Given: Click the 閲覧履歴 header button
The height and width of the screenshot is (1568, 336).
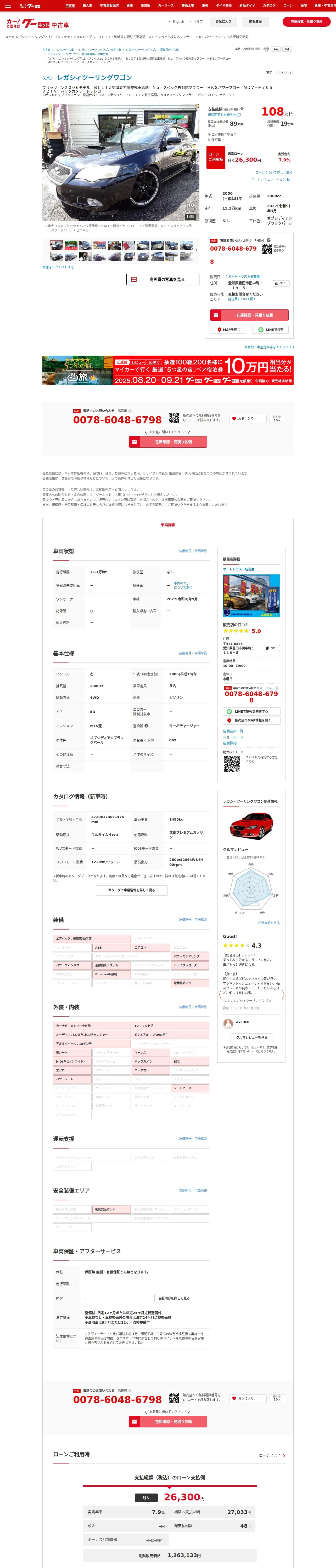Looking at the screenshot, I should (255, 21).
